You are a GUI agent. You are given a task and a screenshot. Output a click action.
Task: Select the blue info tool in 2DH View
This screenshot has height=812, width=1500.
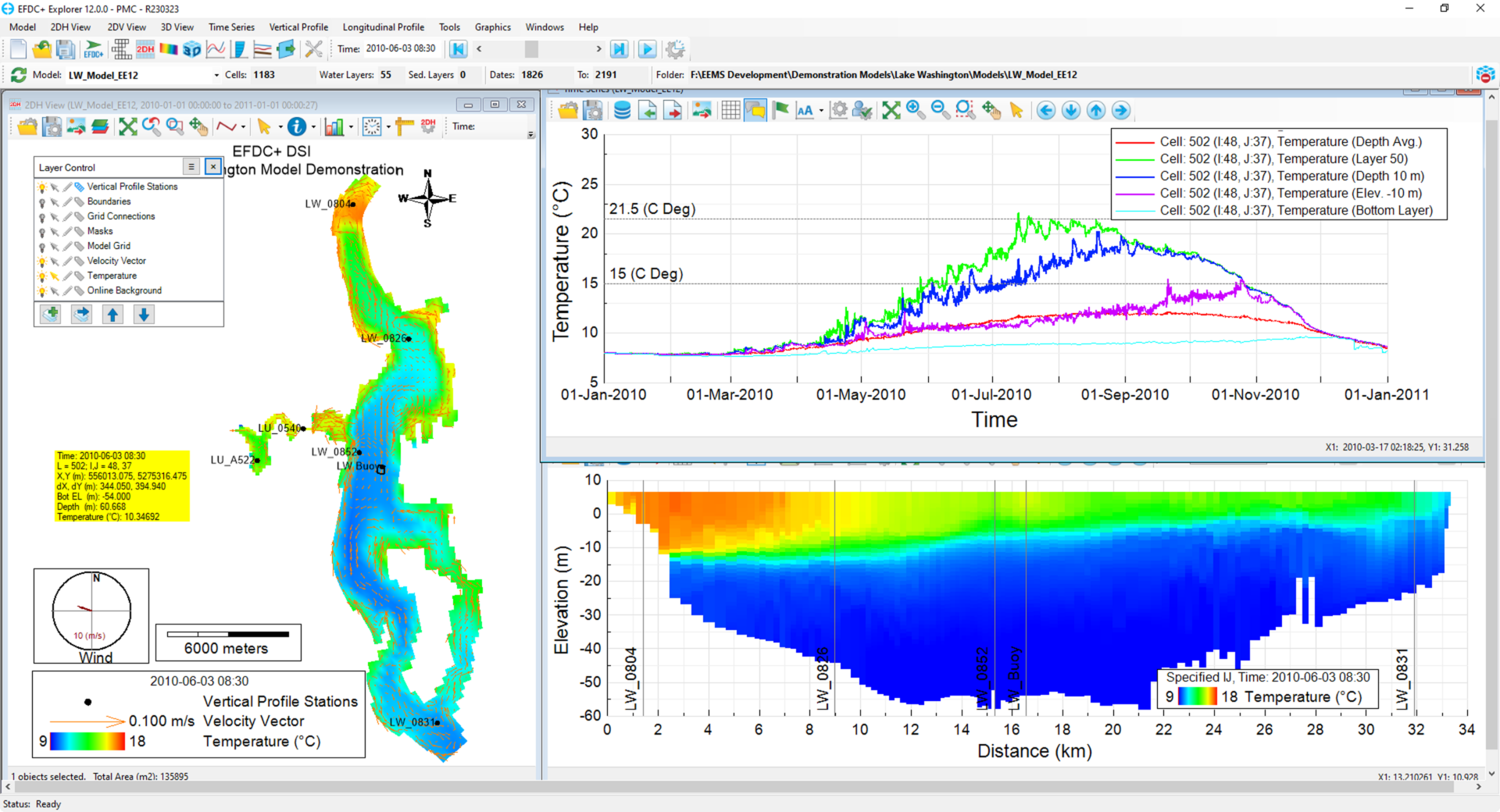click(x=296, y=126)
